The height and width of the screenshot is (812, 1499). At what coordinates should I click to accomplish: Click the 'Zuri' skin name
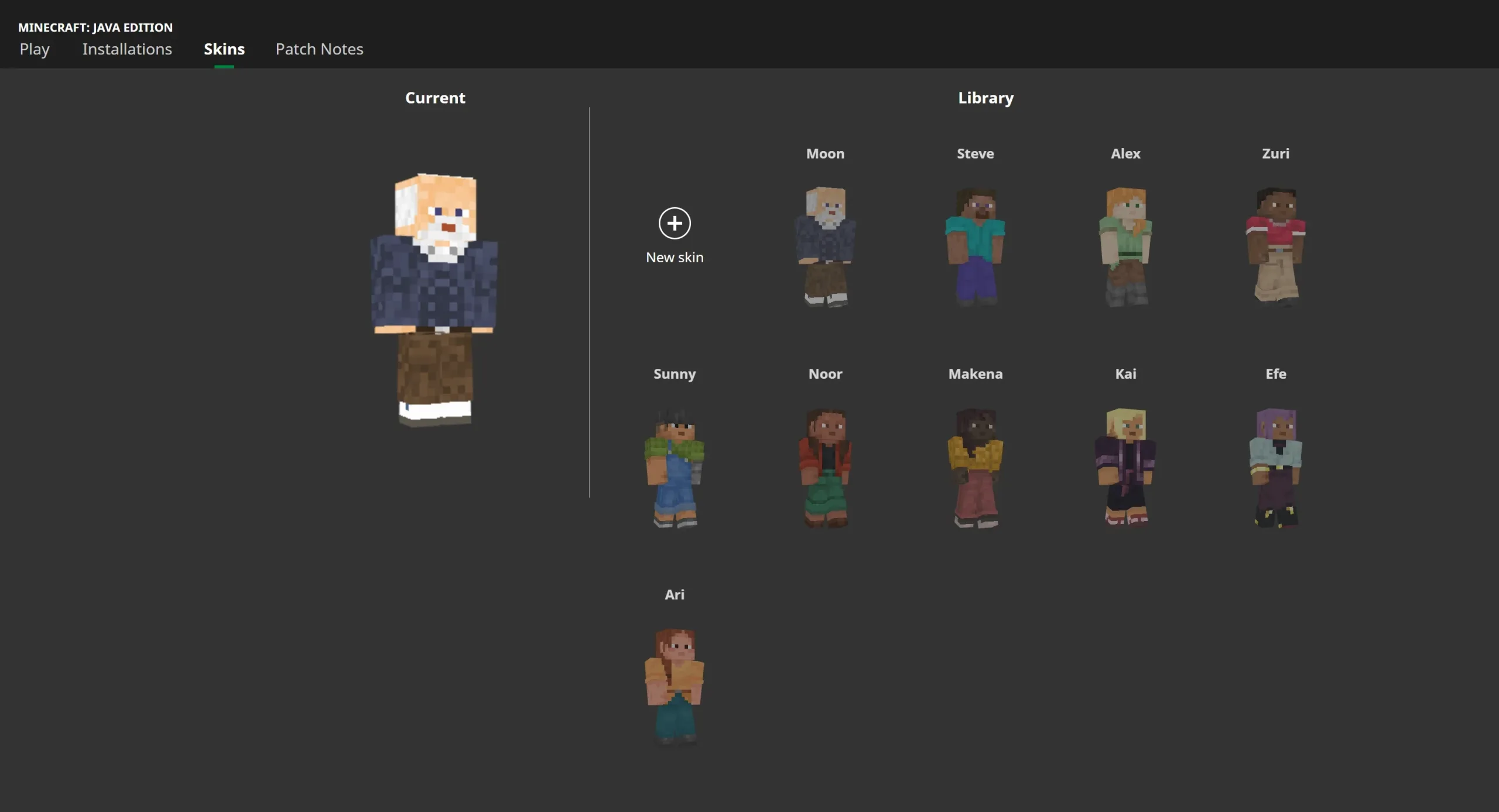[x=1275, y=153]
